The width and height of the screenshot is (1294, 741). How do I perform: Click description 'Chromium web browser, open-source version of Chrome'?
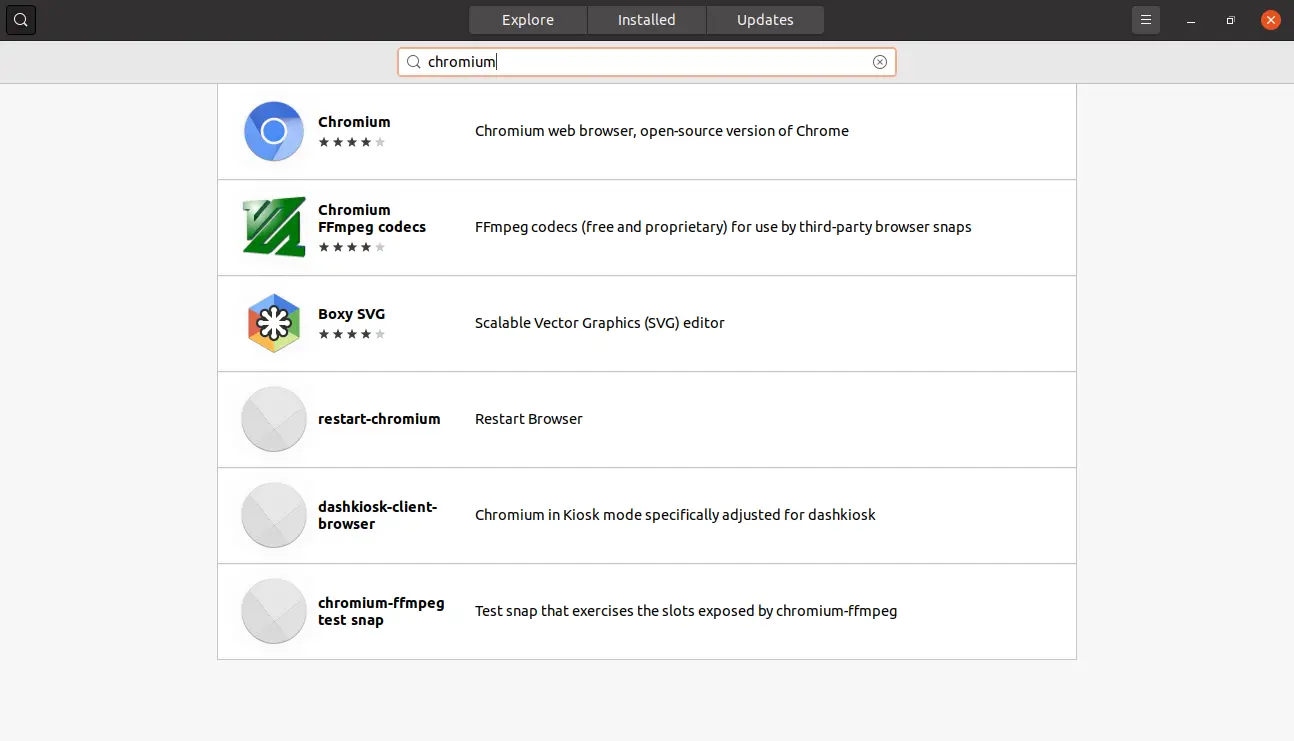(x=662, y=131)
